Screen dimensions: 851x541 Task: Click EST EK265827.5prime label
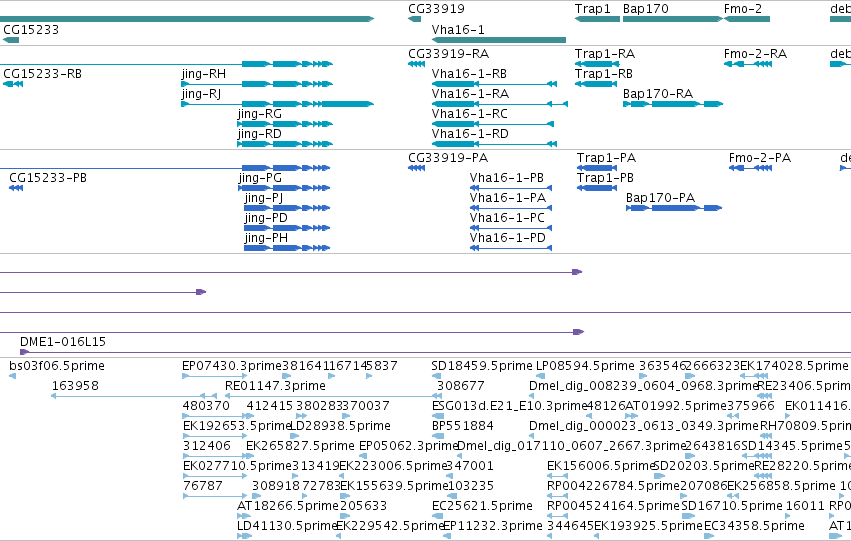click(300, 446)
